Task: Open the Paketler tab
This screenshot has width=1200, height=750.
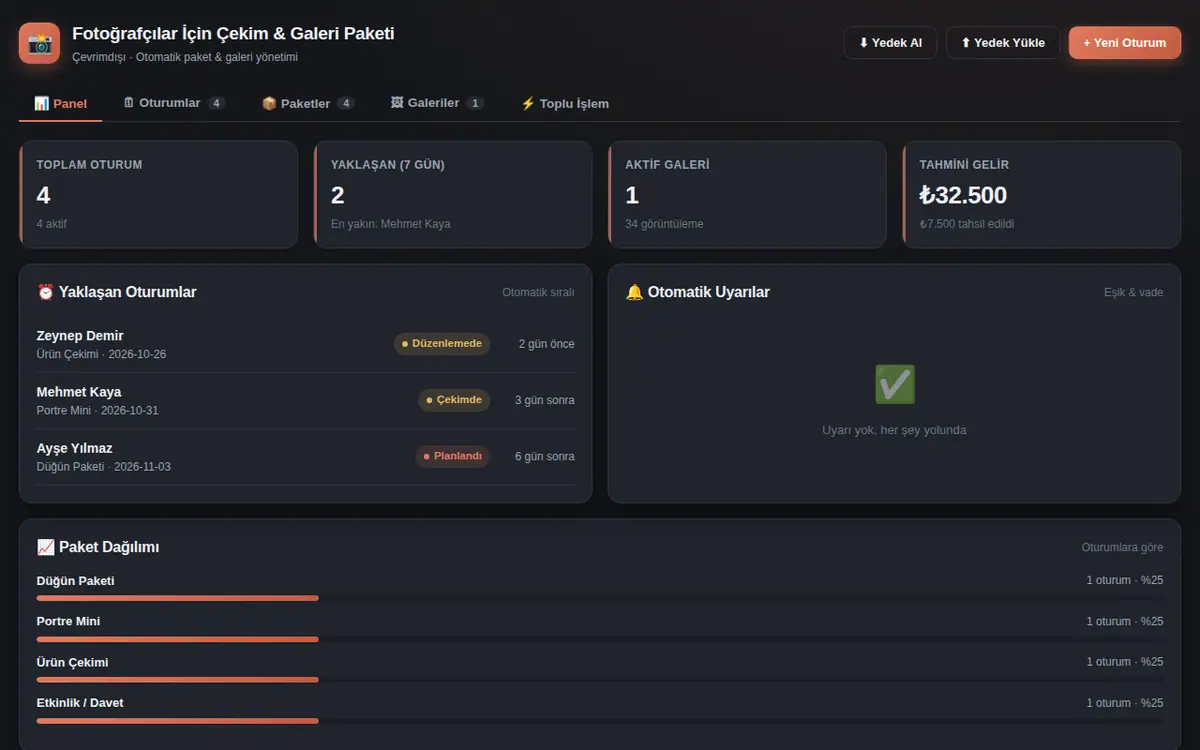Action: click(308, 103)
